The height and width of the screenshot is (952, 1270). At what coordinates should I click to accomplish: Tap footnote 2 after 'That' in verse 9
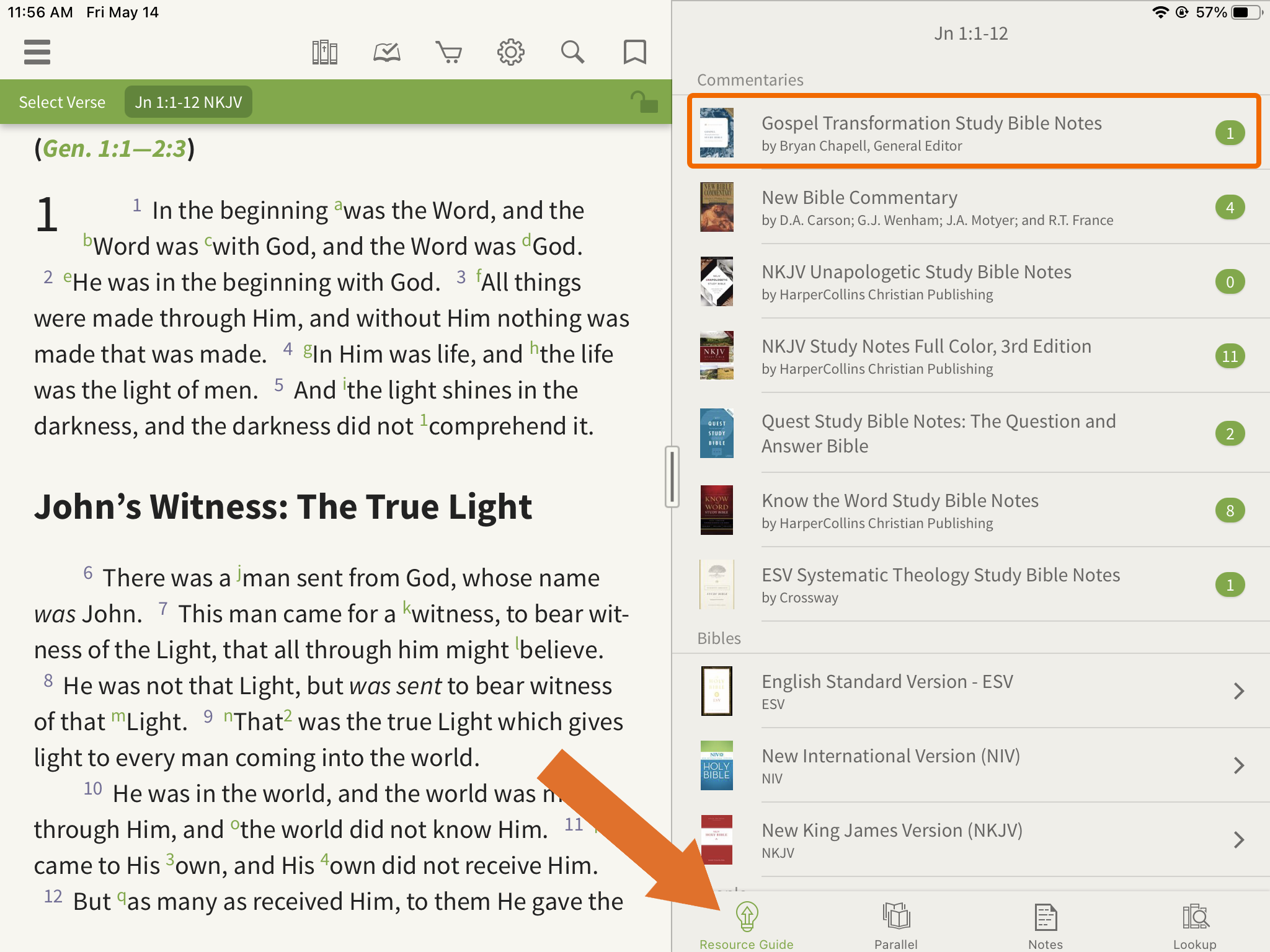click(288, 715)
